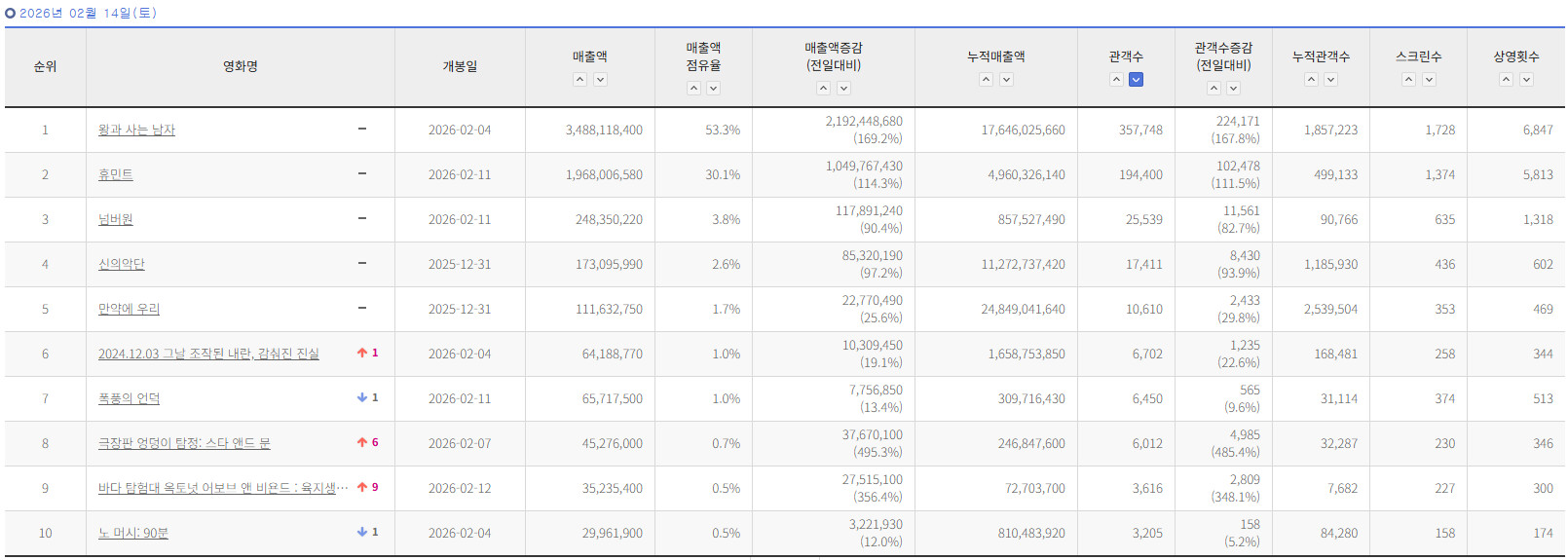Select screen count 1,728
Screen dimensions: 1568x560
point(1439,130)
